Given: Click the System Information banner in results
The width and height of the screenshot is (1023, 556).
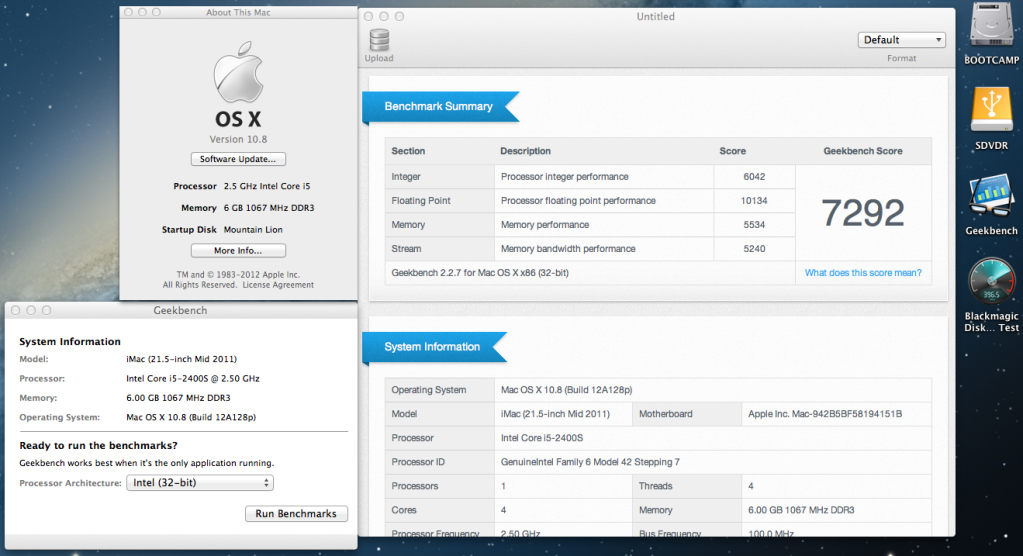Looking at the screenshot, I should coord(432,347).
